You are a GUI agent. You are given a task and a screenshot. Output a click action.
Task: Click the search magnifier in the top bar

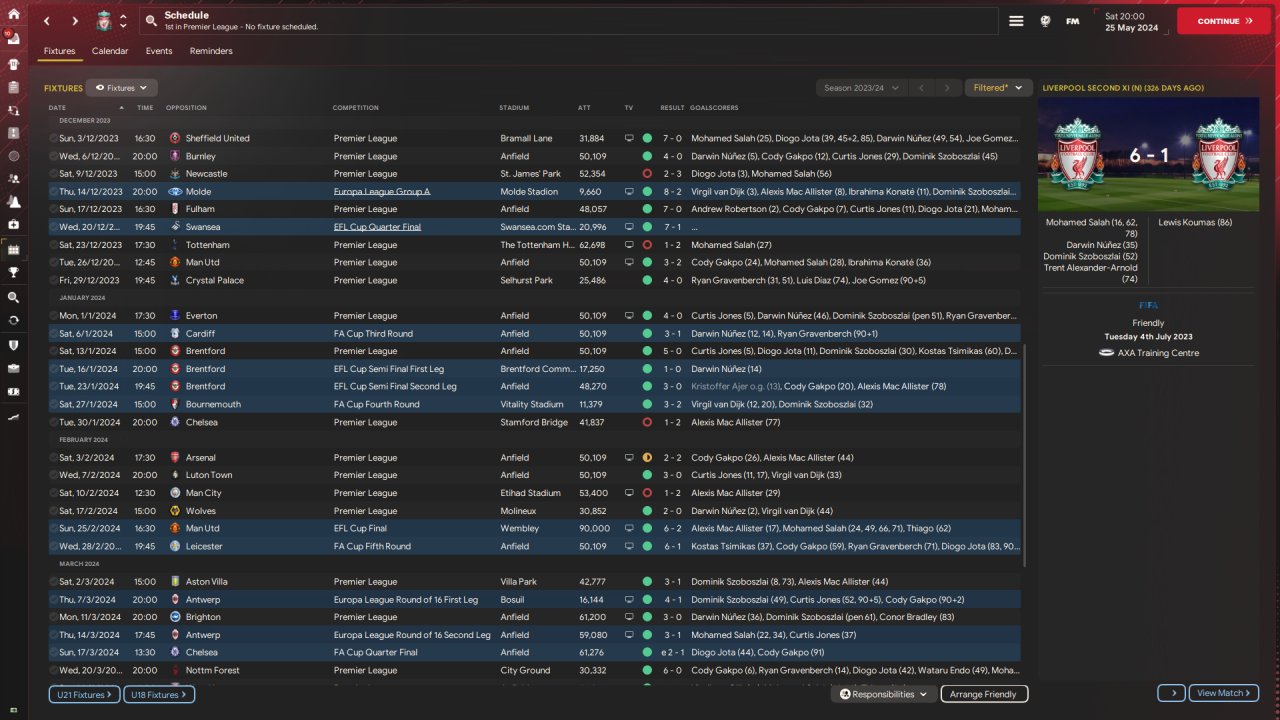151,21
